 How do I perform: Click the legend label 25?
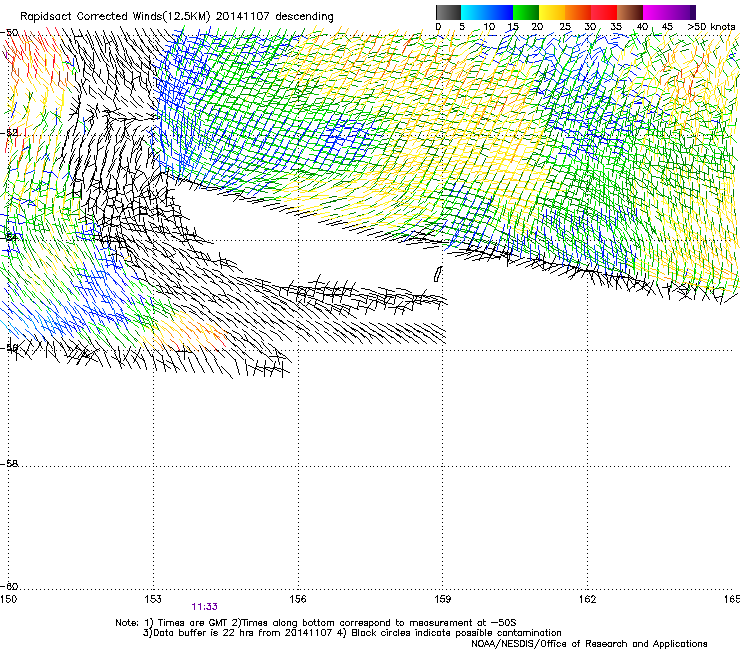(565, 27)
